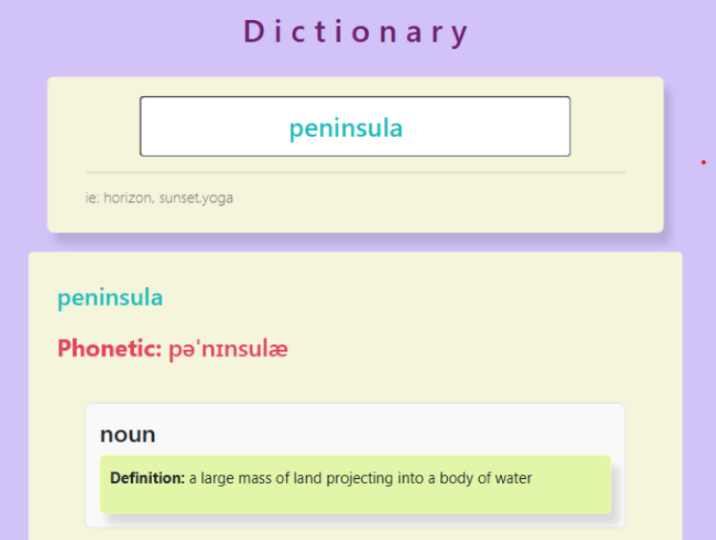Click the small red dot at right
This screenshot has width=716, height=540.
pos(703,161)
